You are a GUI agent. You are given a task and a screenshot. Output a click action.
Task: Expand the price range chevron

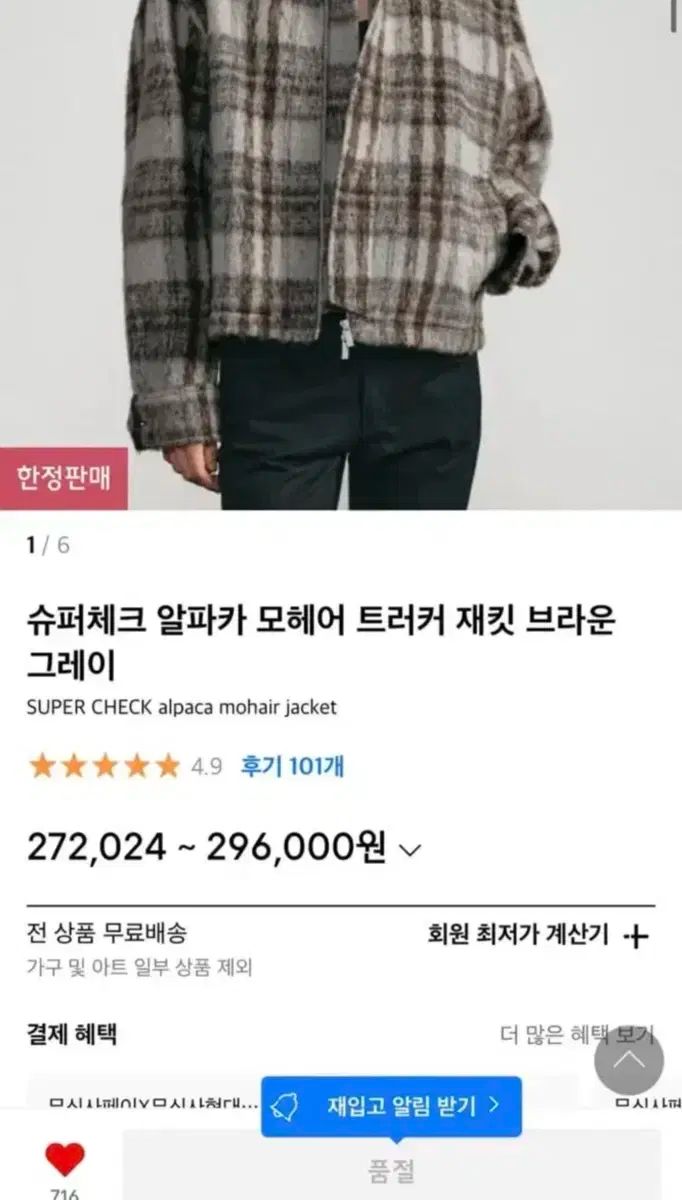[410, 851]
